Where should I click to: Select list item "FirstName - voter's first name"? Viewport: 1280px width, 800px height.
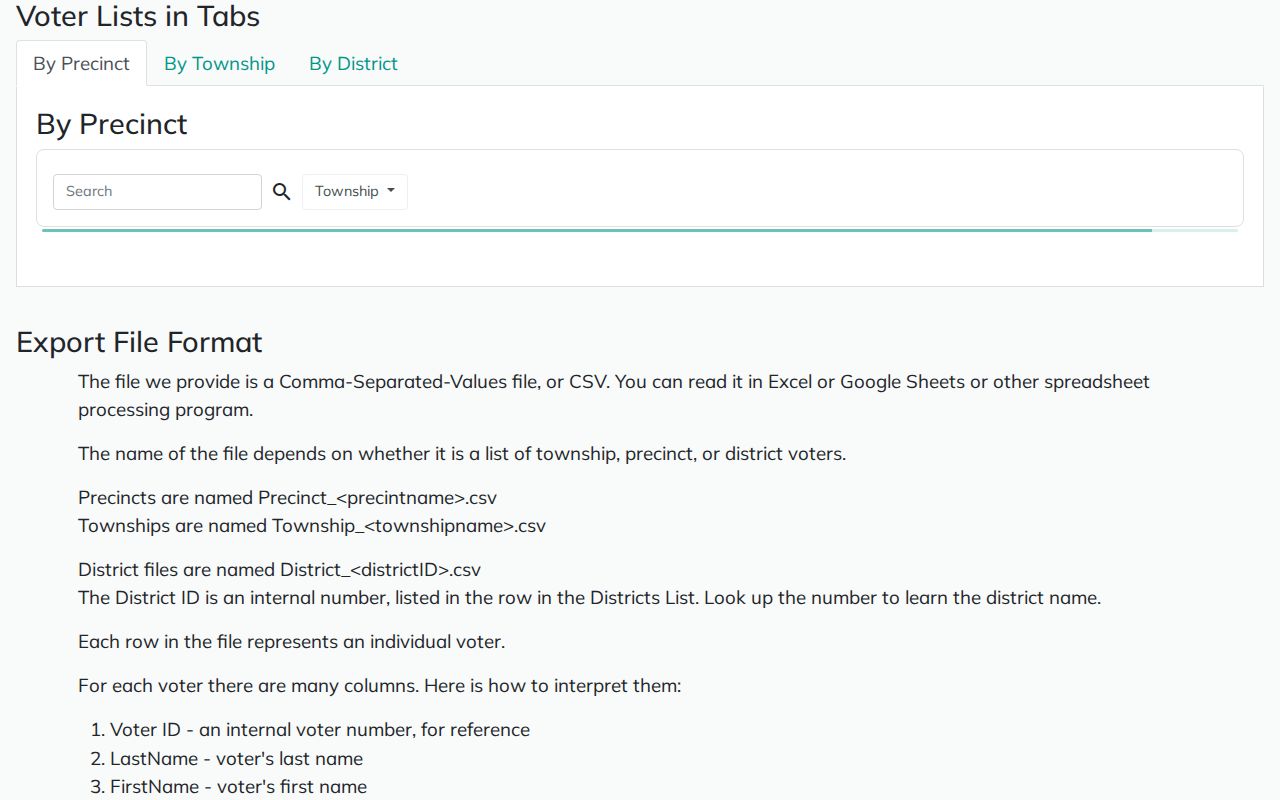click(239, 786)
